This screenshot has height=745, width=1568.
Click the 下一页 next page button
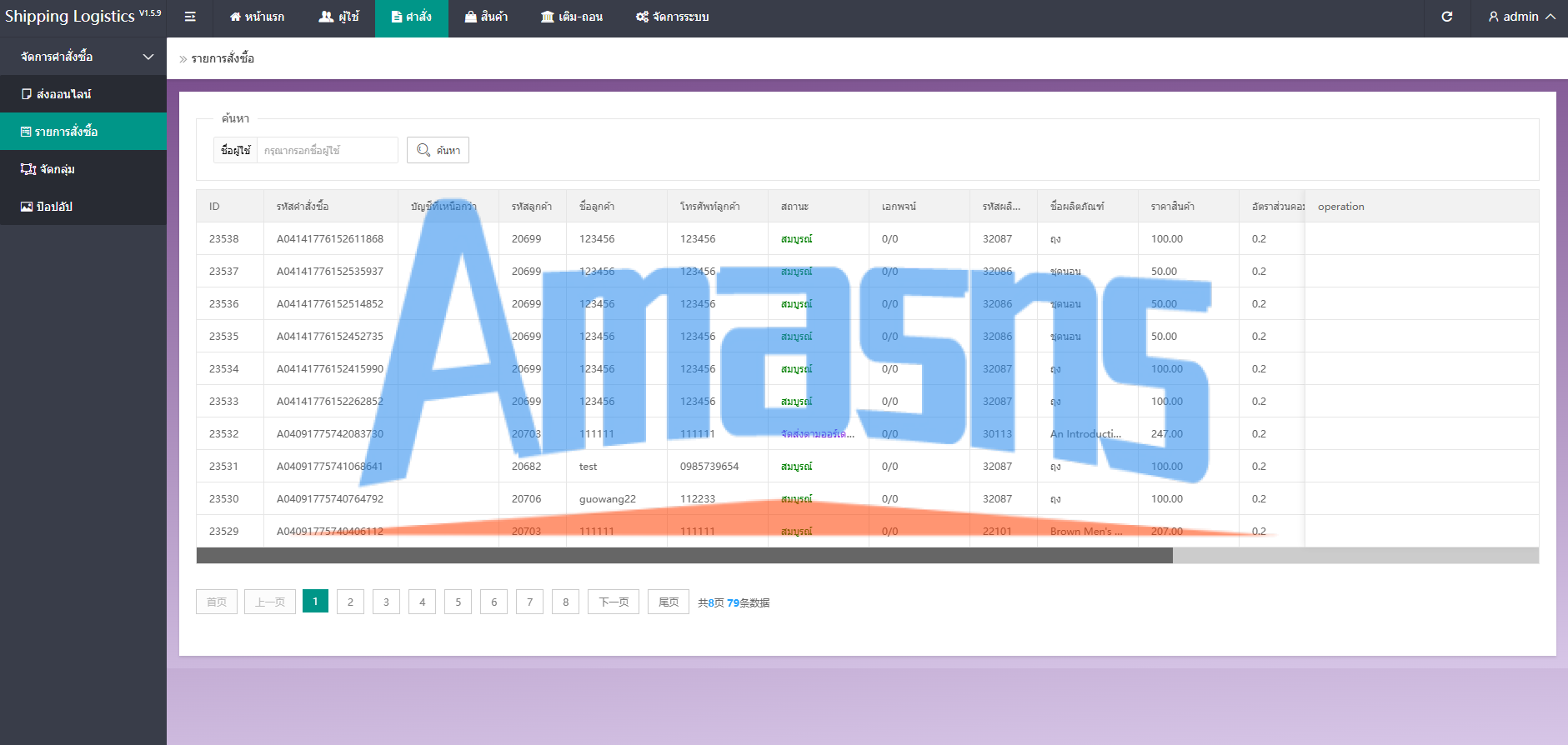[614, 602]
